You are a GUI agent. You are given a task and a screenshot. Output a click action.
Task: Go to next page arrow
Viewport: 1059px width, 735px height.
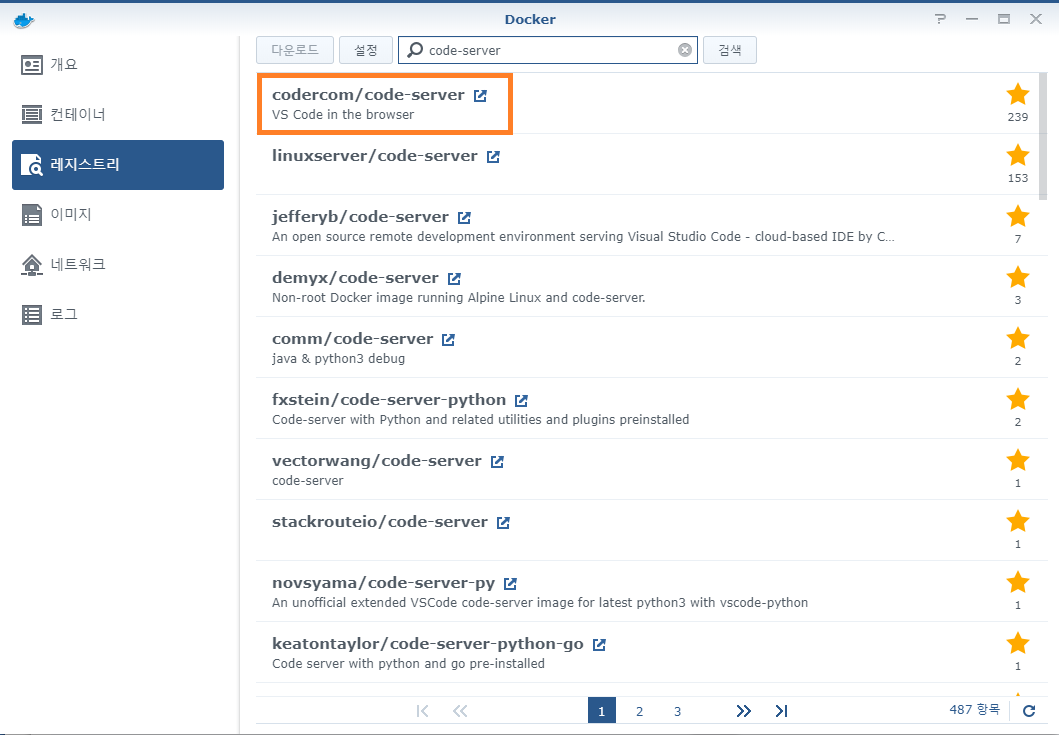pos(744,711)
